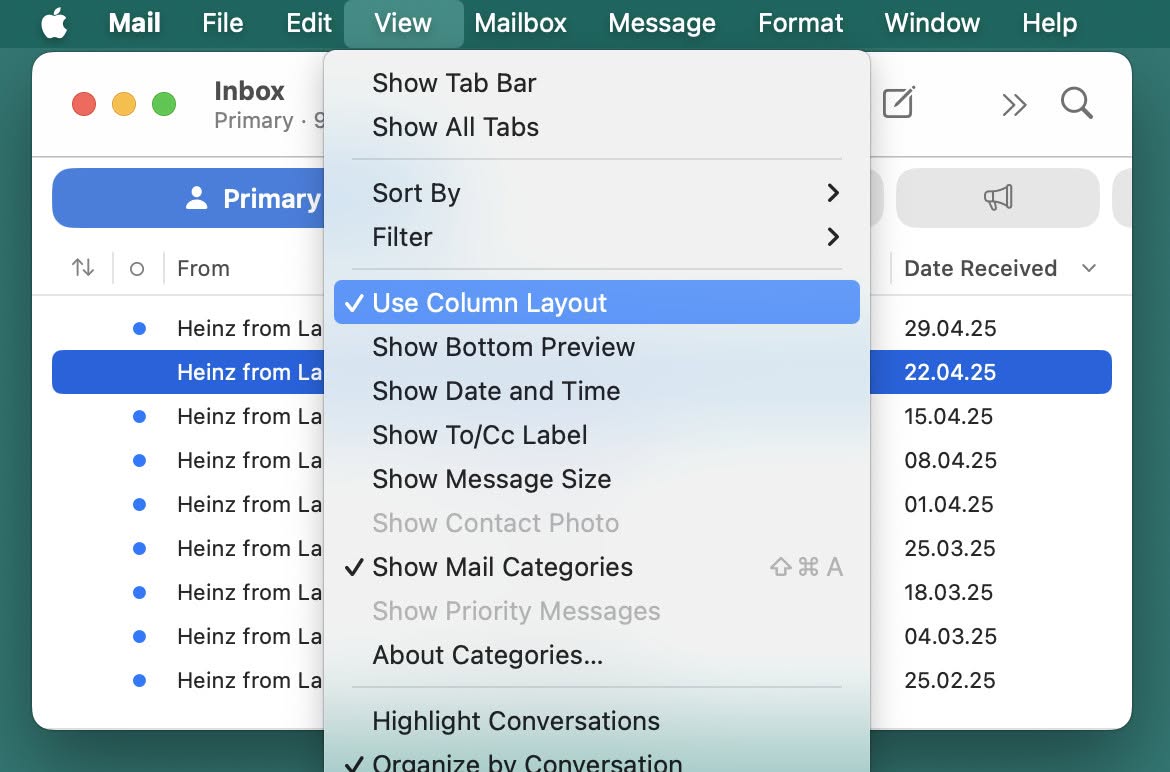This screenshot has width=1170, height=772.
Task: Click unread dot of the 18.03.25 message
Action: pos(139,592)
